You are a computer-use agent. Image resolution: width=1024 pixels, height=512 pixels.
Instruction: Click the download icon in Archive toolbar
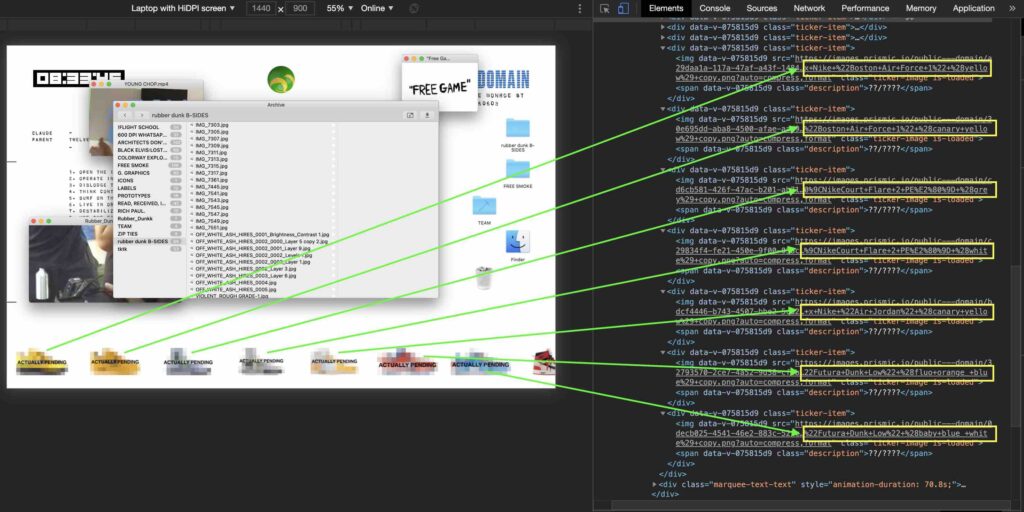(427, 115)
